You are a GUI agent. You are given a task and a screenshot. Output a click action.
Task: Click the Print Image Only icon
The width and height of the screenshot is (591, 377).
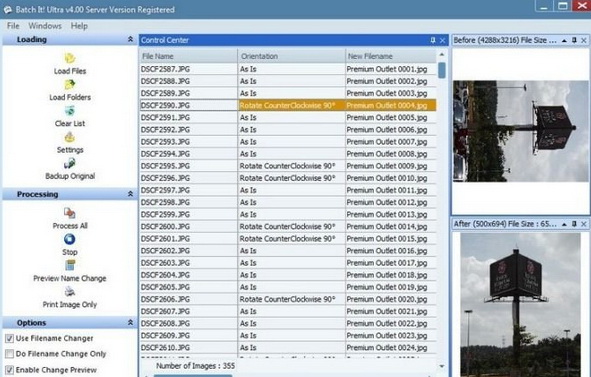pyautogui.click(x=70, y=291)
